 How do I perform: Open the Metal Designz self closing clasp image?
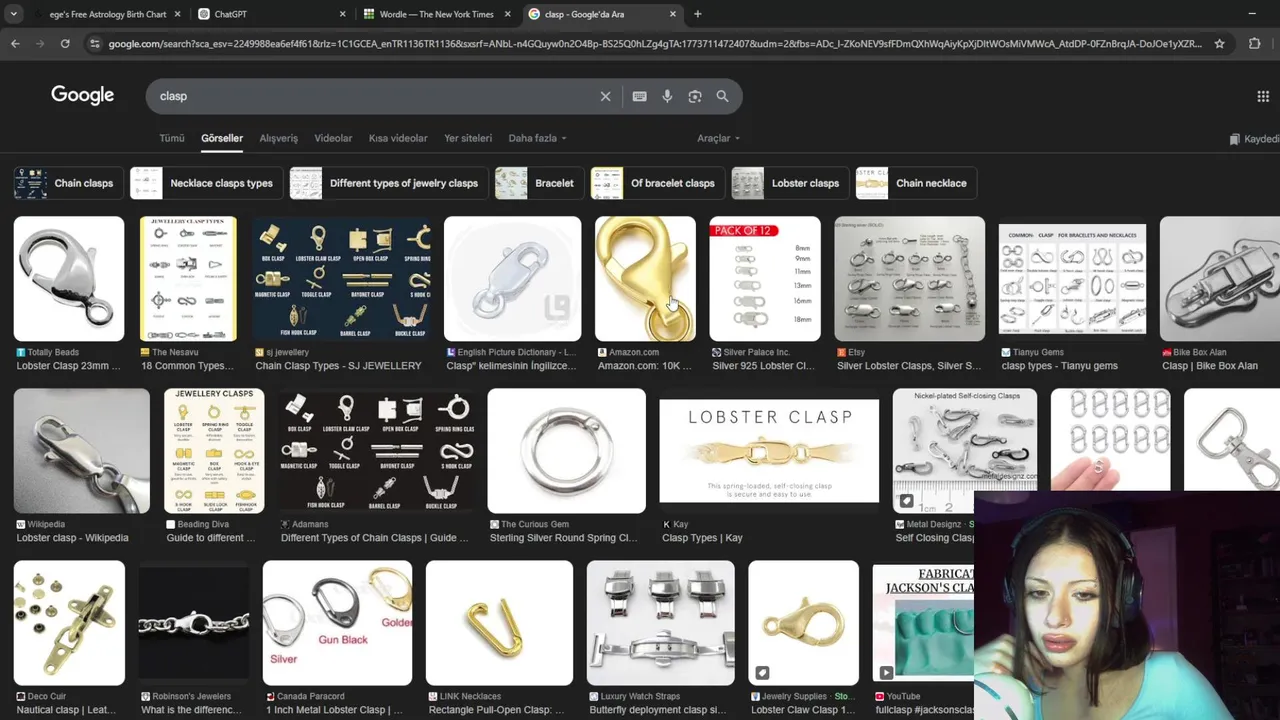(964, 451)
